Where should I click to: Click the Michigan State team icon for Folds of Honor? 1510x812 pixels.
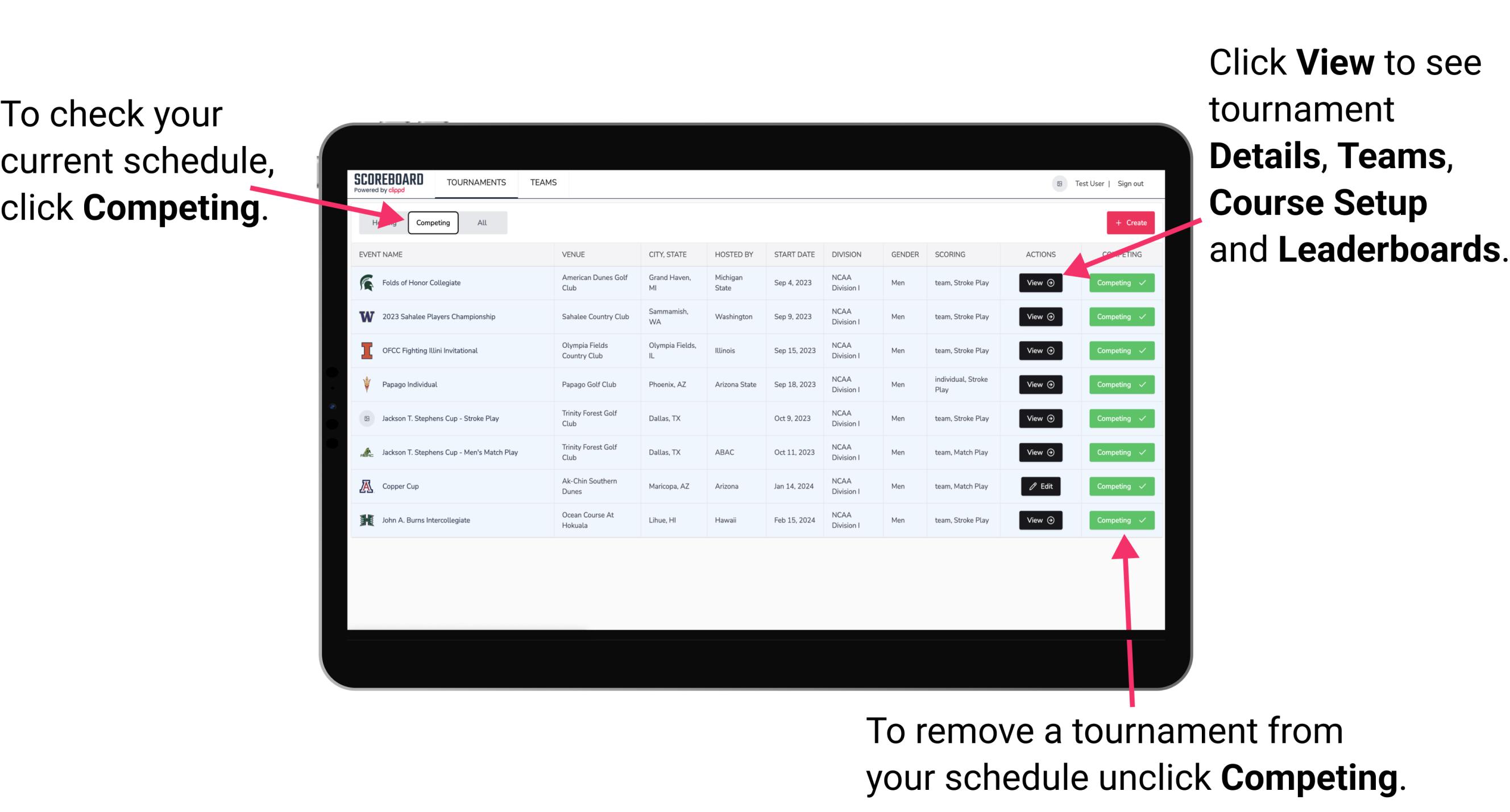(366, 283)
